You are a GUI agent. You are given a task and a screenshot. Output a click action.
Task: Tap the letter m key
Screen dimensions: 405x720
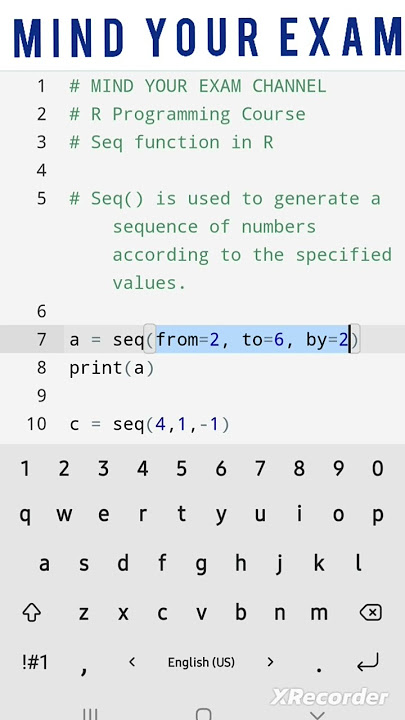click(x=319, y=613)
